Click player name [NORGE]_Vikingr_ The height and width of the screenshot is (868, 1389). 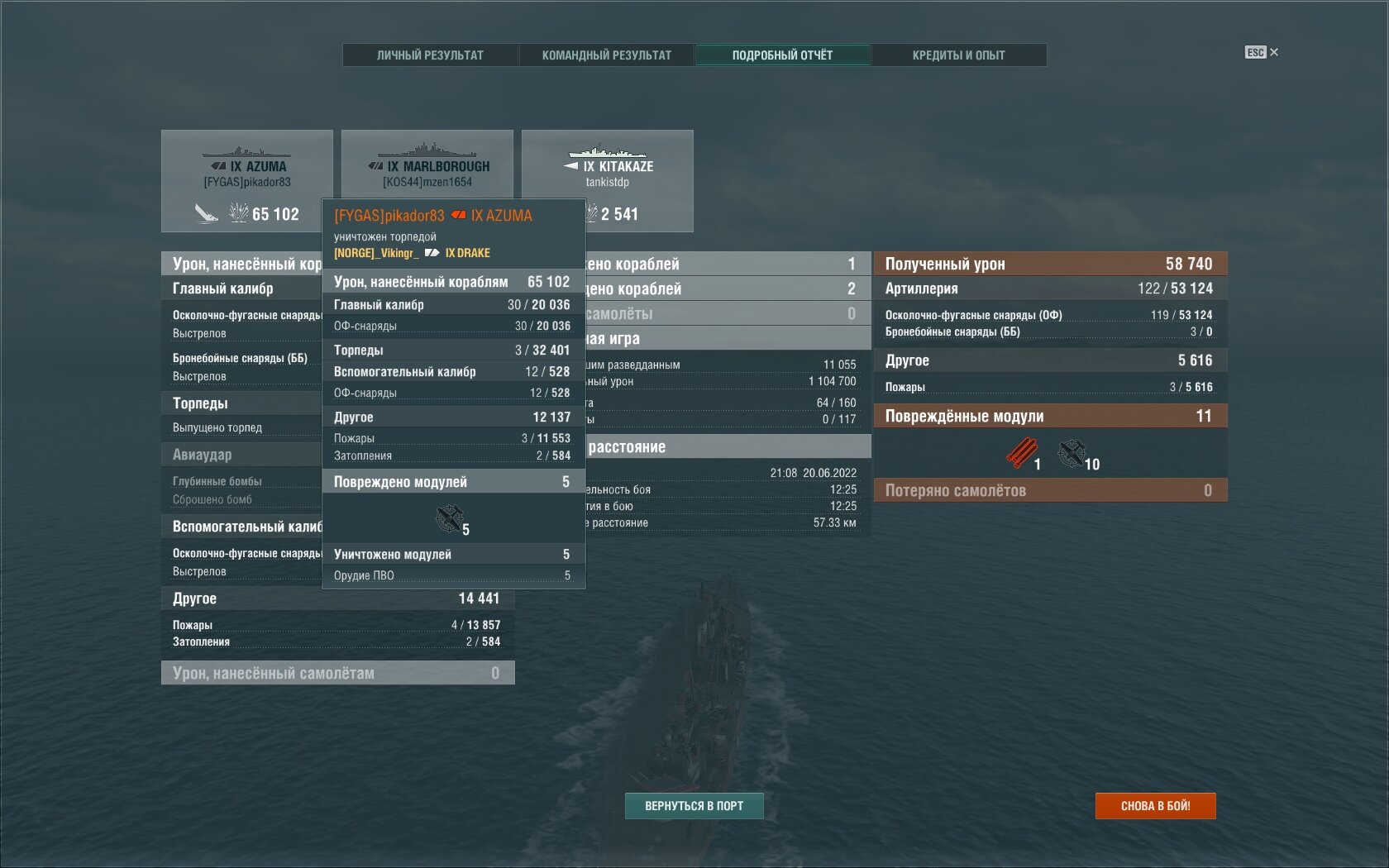click(376, 253)
